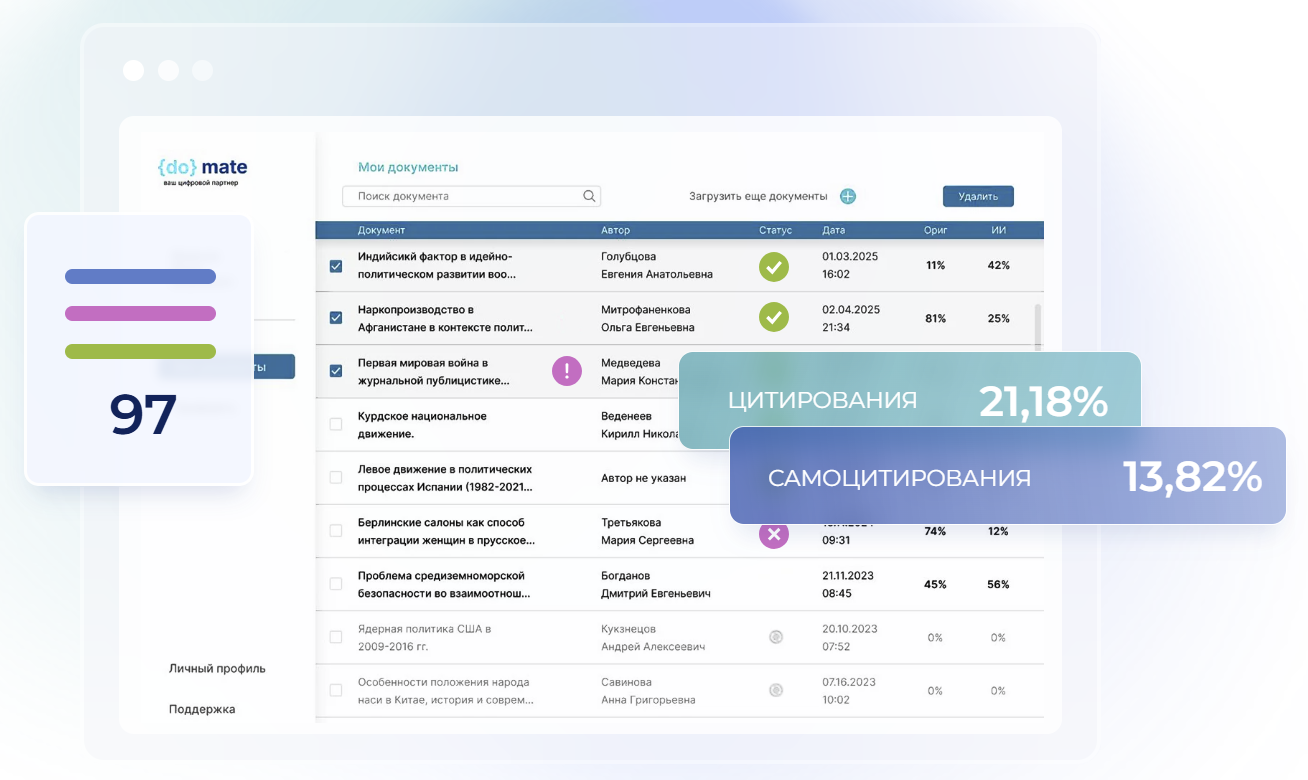
Task: Click the Удалить button
Action: [x=977, y=196]
